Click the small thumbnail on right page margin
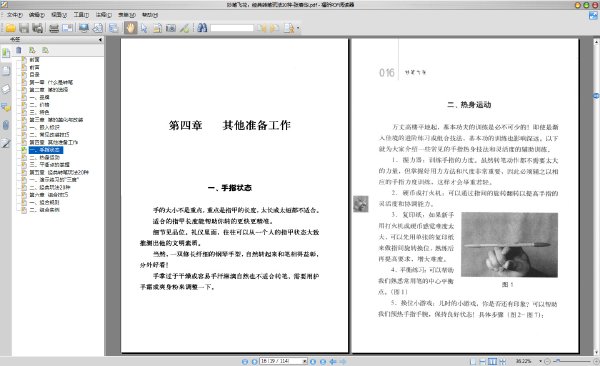The height and width of the screenshot is (366, 600). pyautogui.click(x=360, y=204)
